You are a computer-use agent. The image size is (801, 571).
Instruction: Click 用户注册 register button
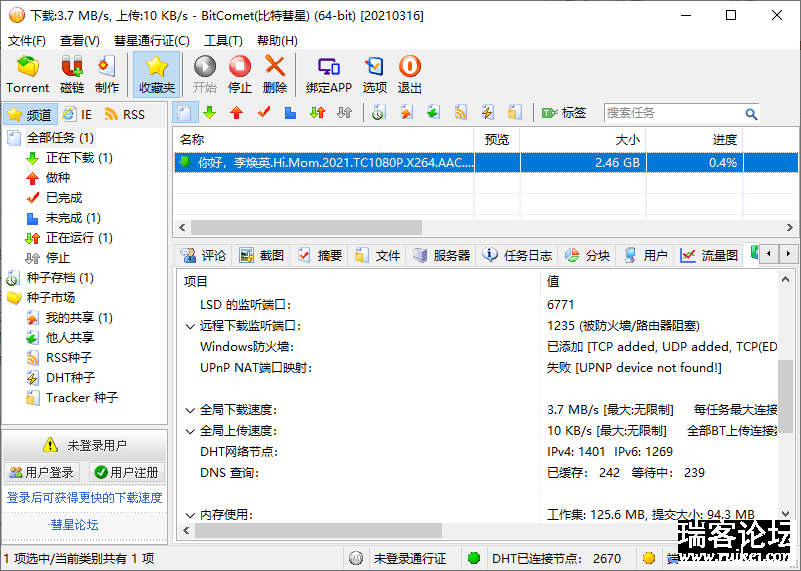[127, 472]
